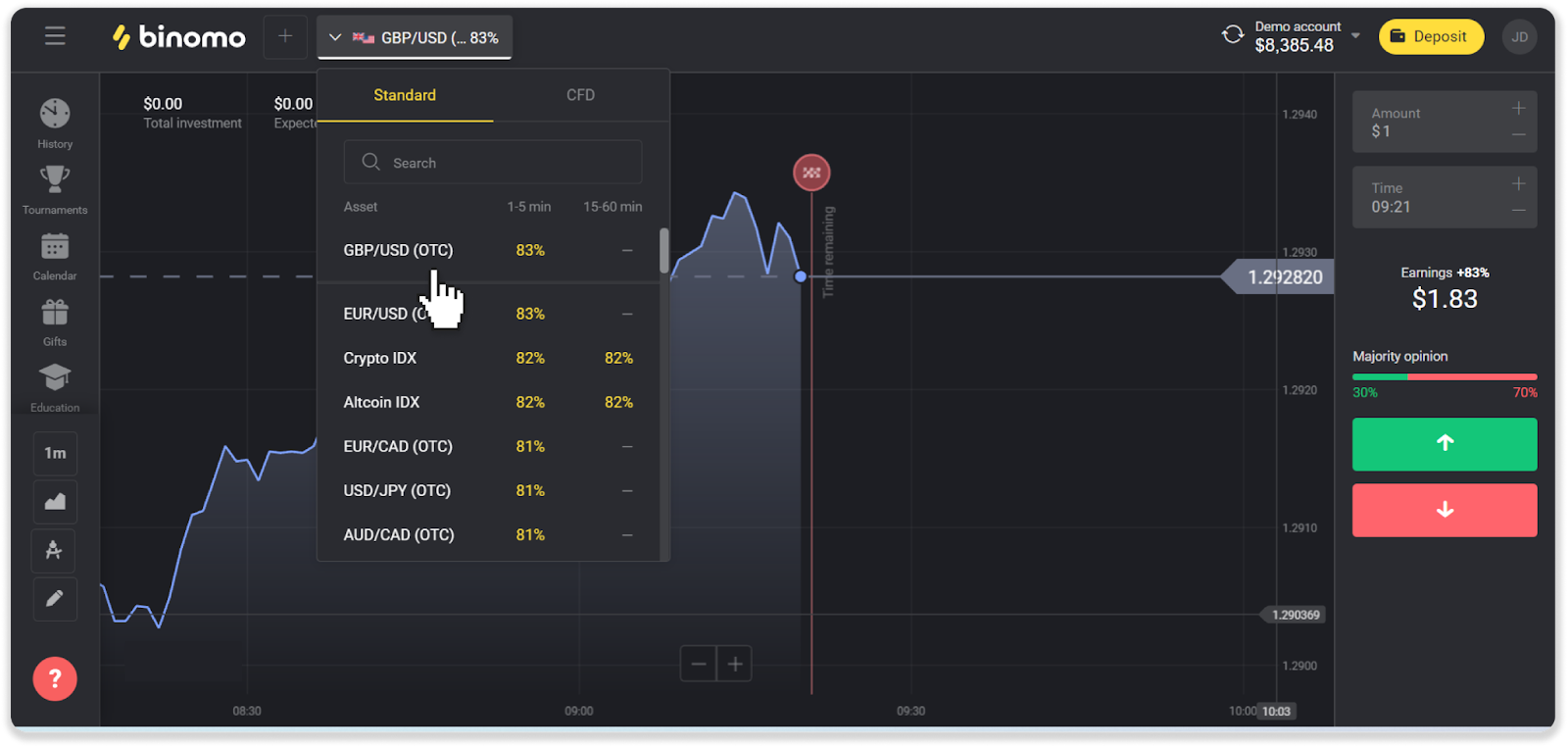Click the asset list scrollbar thumb
This screenshot has height=747, width=1568.
(x=664, y=251)
